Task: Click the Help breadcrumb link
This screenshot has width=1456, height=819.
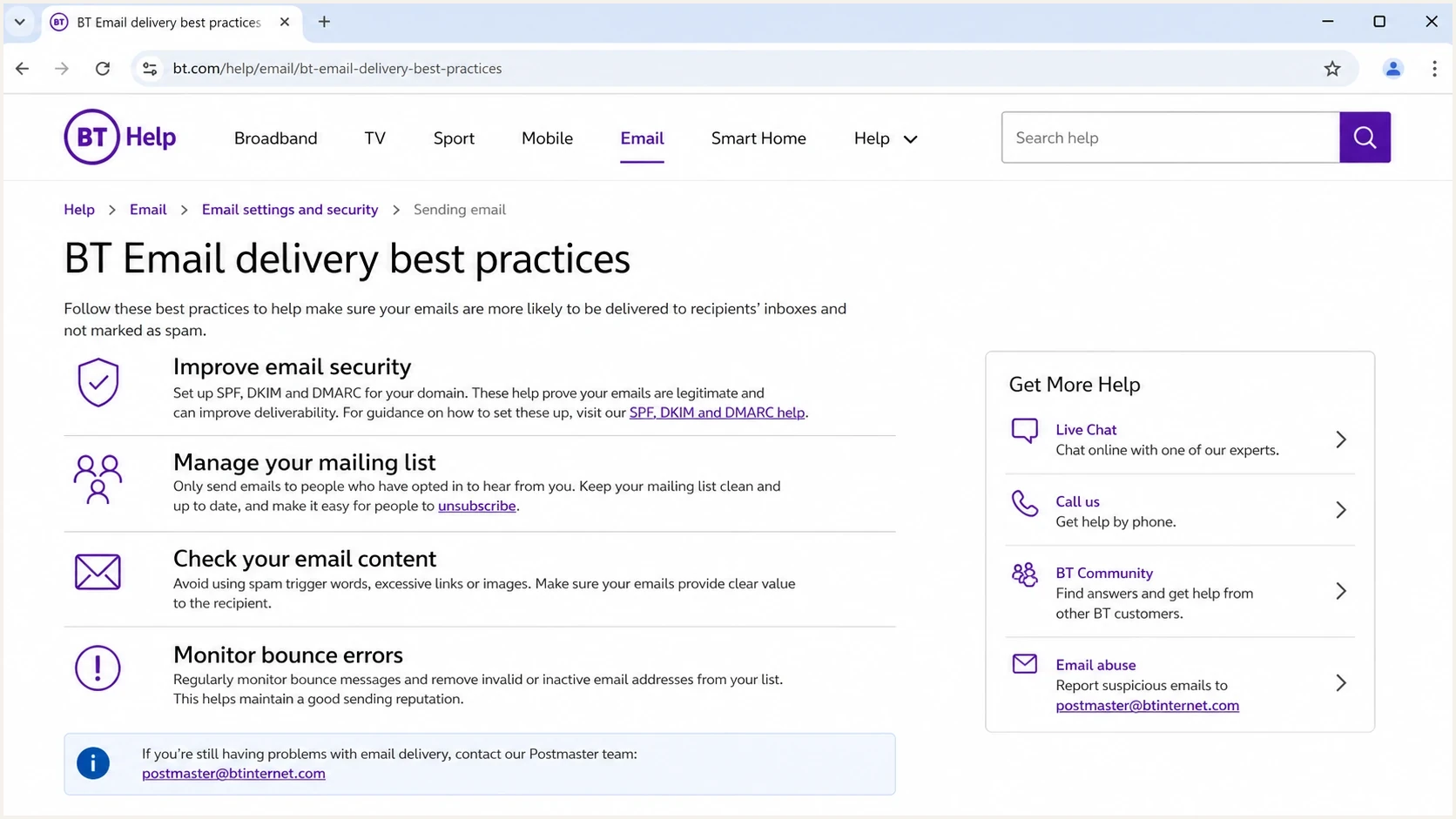Action: pyautogui.click(x=79, y=210)
